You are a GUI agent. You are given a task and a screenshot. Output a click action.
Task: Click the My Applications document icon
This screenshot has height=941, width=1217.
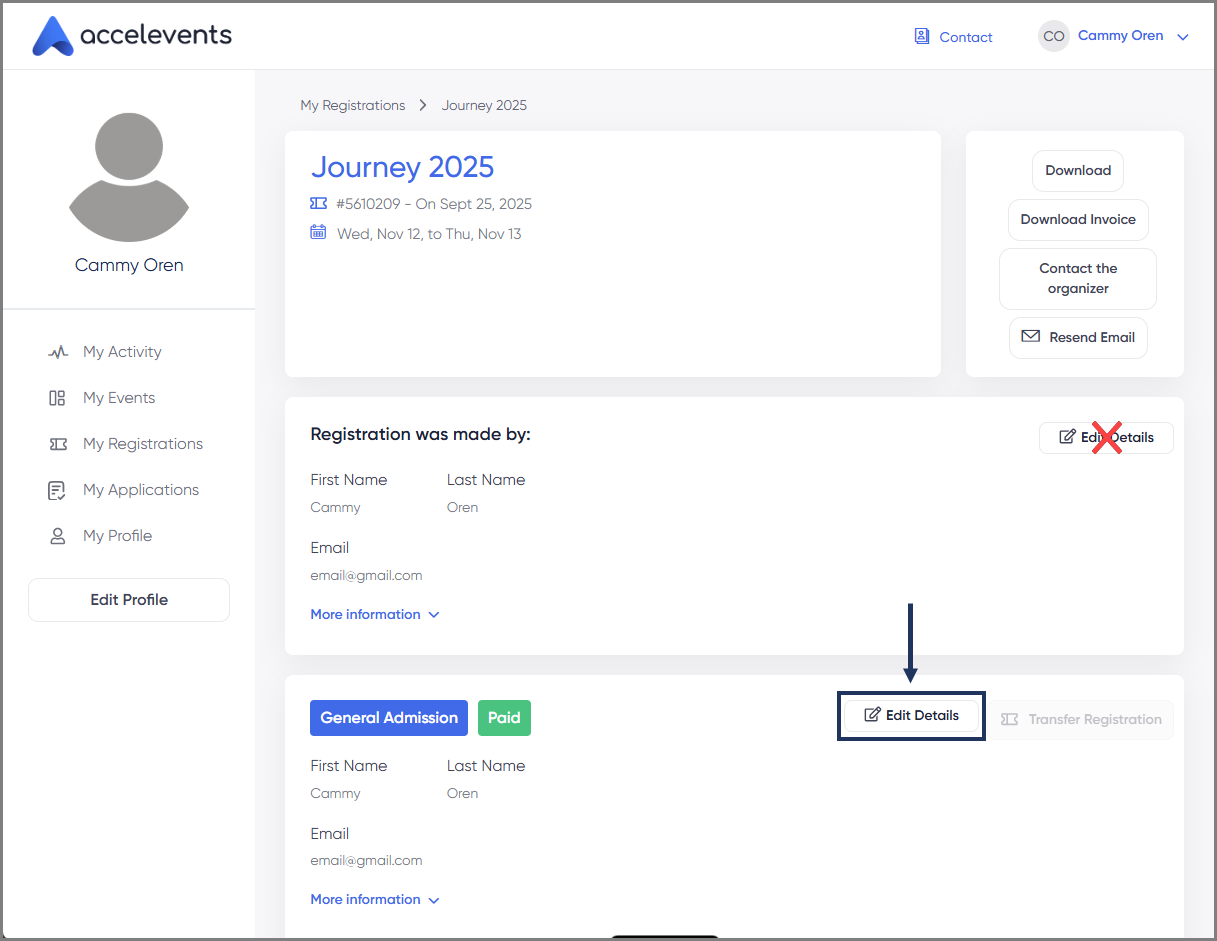[x=57, y=490]
